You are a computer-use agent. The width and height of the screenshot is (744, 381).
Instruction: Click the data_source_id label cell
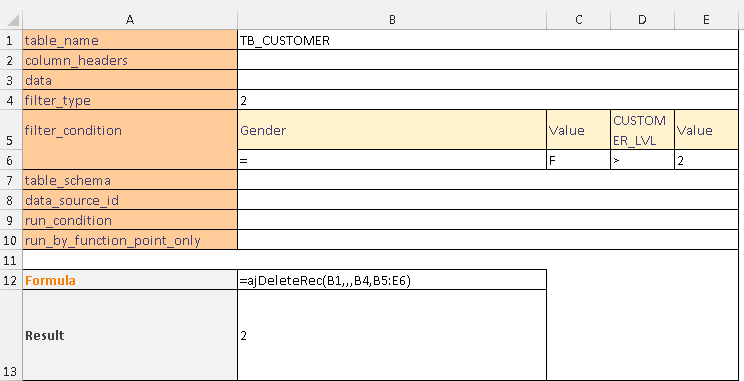(x=130, y=199)
